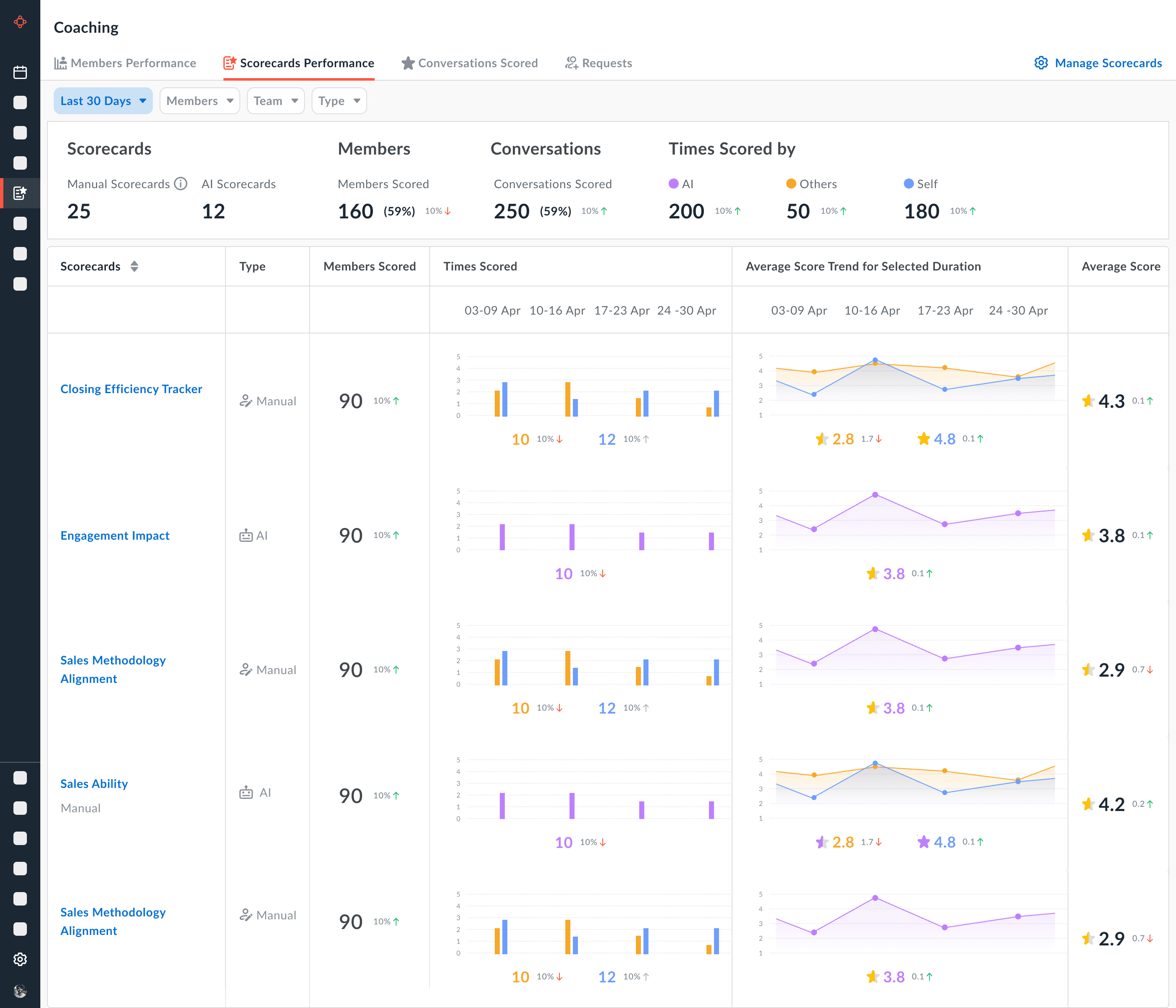Screen dimensions: 1176x1008
Task: Open the Team filter dropdown
Action: 275,101
